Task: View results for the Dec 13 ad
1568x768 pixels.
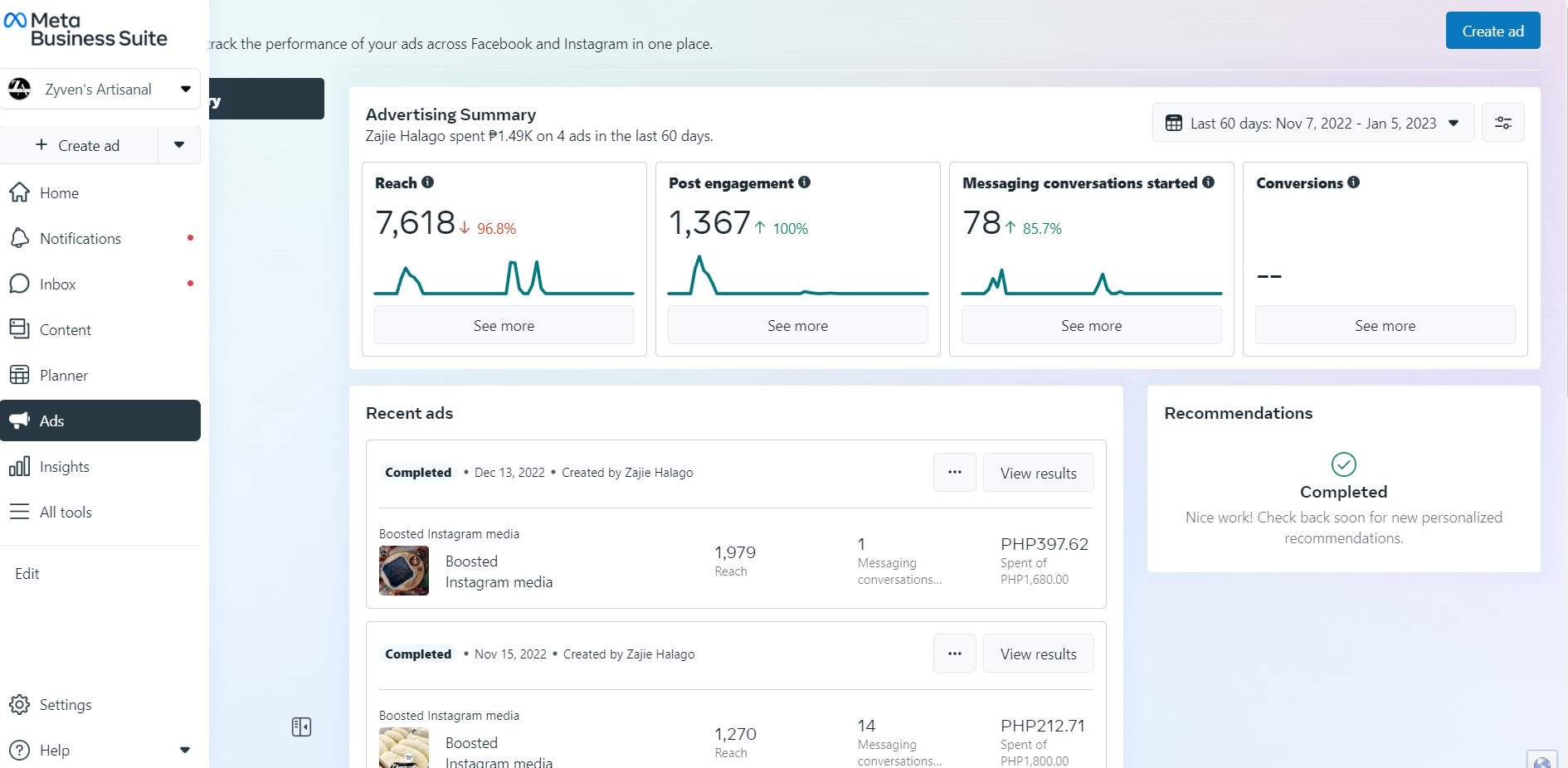Action: (1038, 473)
